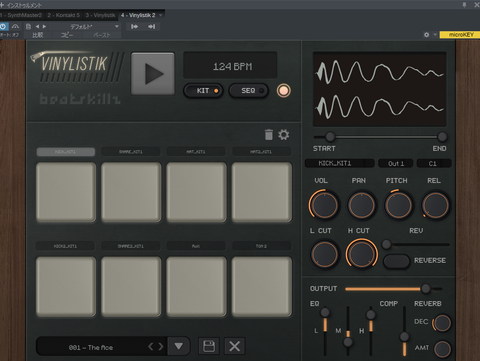Click the L CUT knob
Screen dimensions: 480x361
pyautogui.click(x=324, y=254)
